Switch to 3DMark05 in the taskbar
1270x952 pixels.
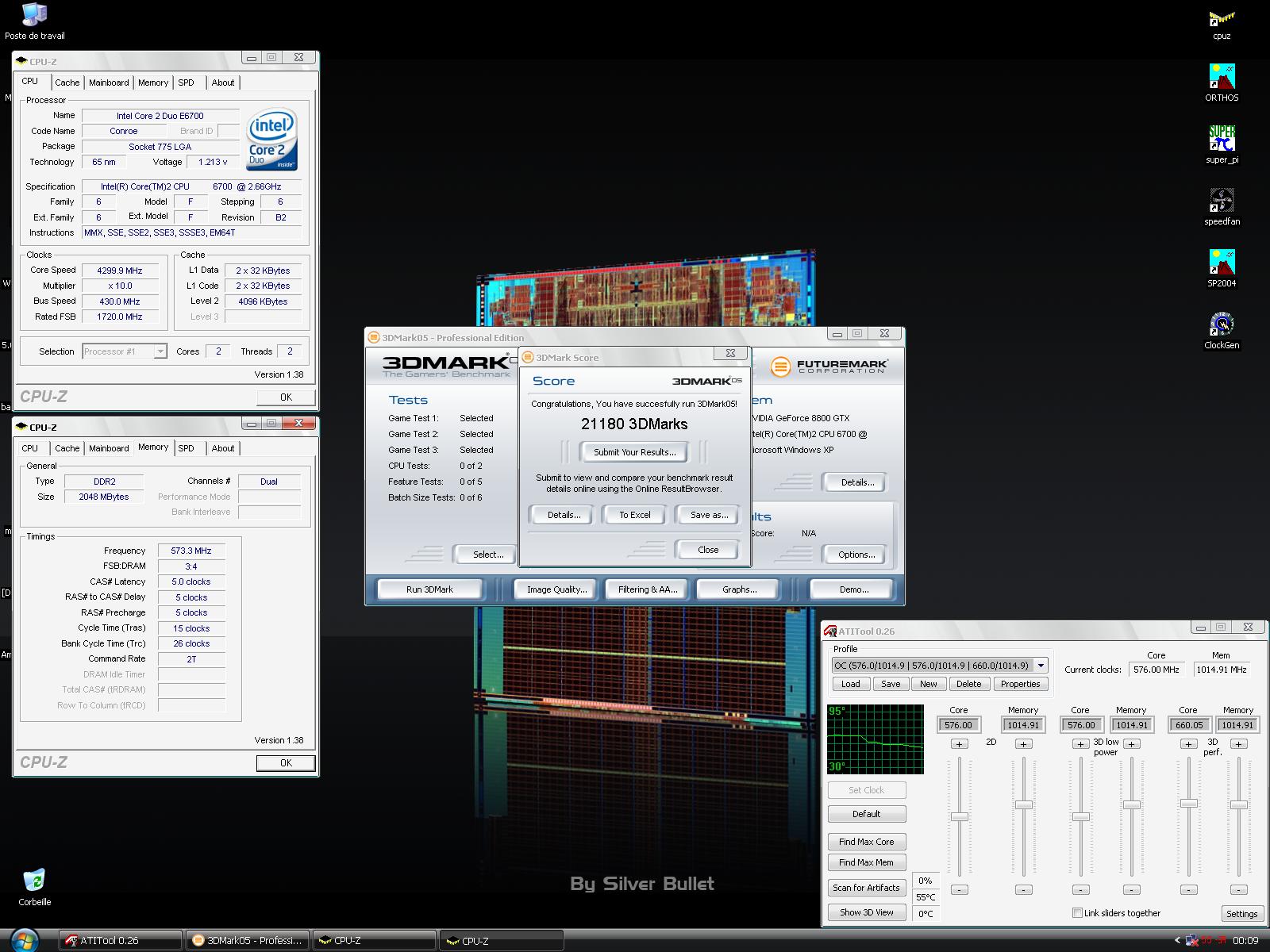point(248,941)
